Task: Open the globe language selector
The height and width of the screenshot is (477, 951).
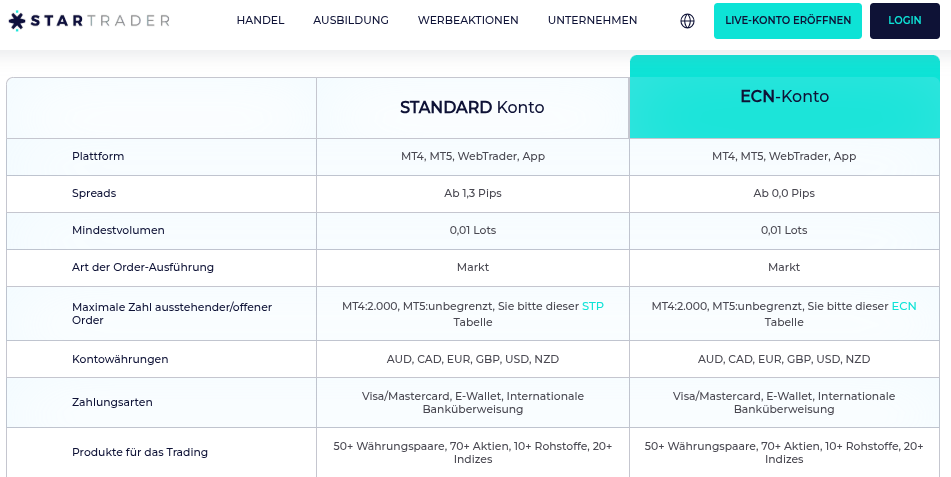Action: [x=687, y=21]
